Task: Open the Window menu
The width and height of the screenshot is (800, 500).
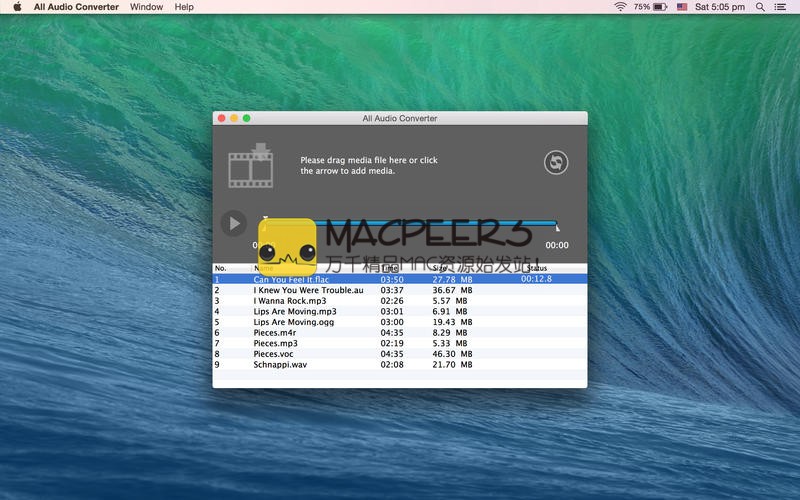Action: (x=146, y=7)
